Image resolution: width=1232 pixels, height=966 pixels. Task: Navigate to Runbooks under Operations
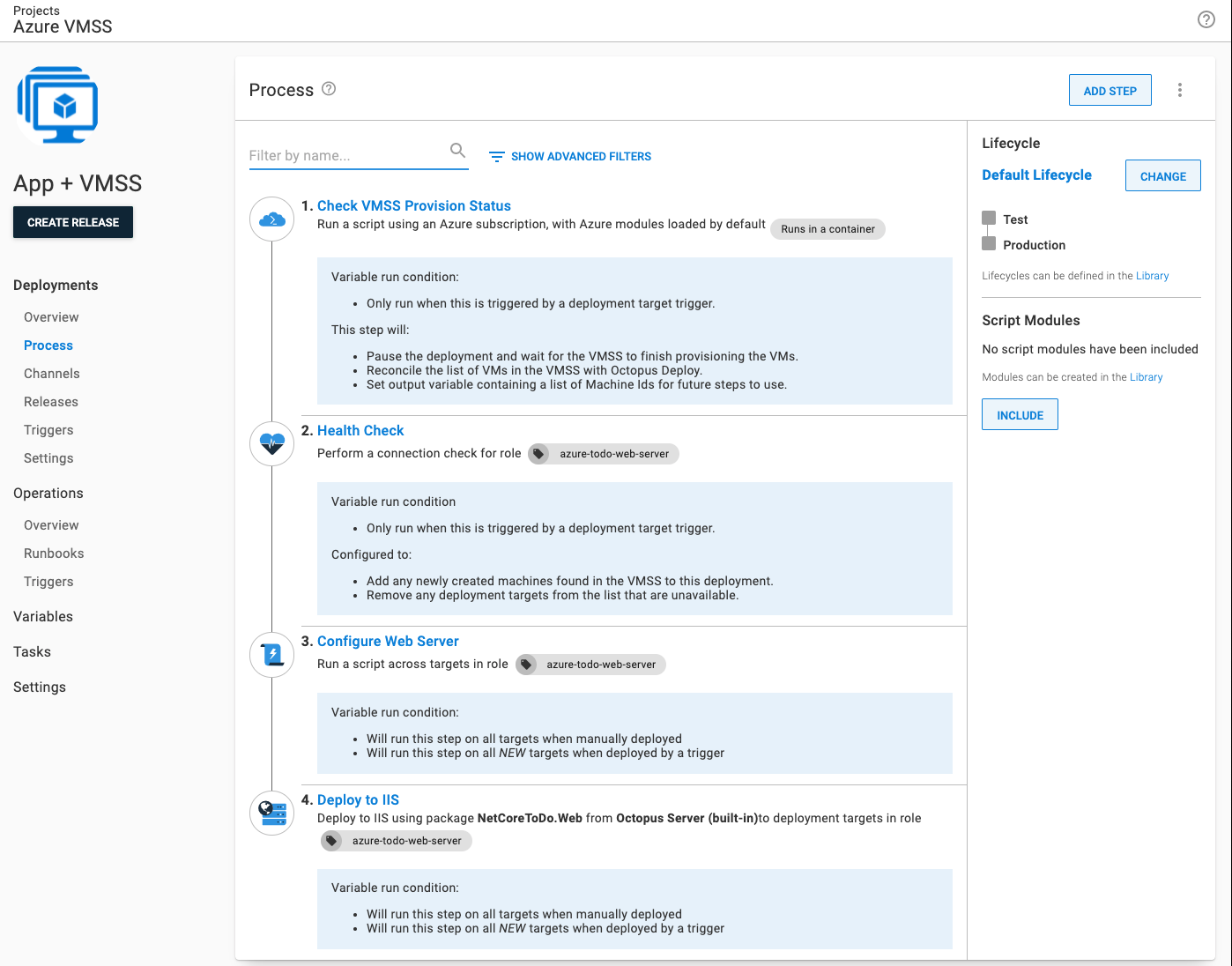53,553
